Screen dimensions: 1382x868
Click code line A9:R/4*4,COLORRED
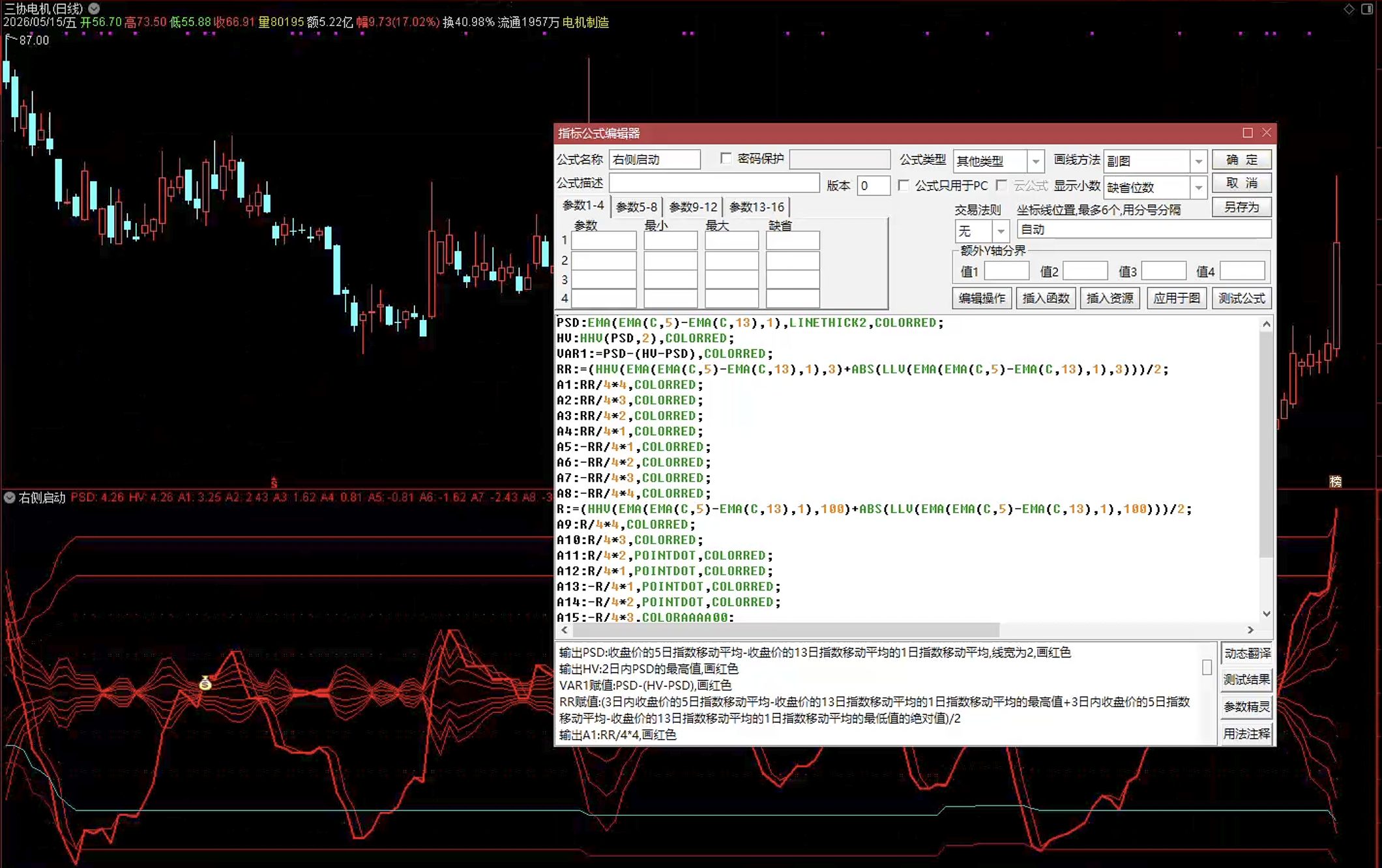[x=626, y=525]
